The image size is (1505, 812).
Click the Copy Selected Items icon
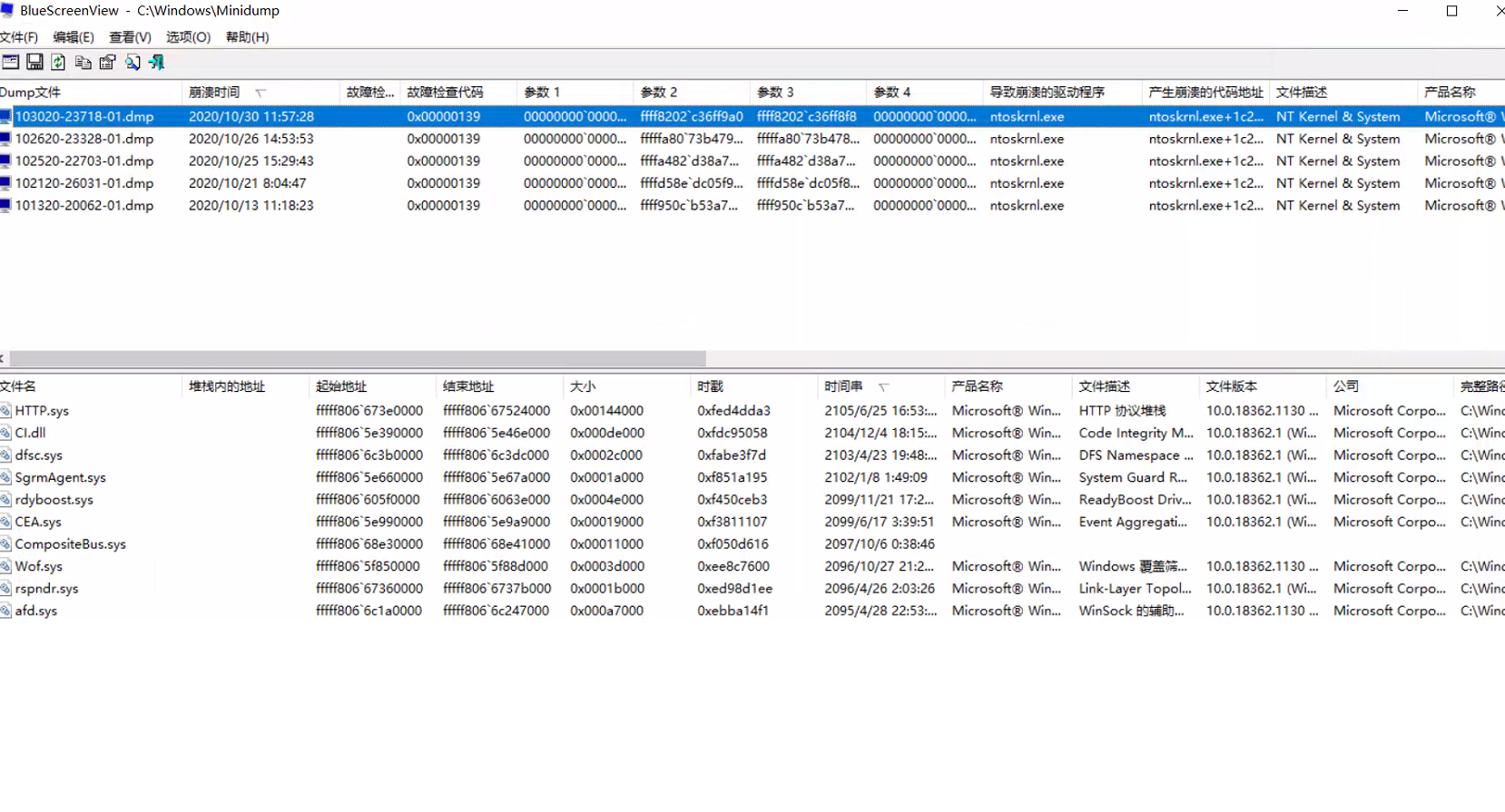83,62
